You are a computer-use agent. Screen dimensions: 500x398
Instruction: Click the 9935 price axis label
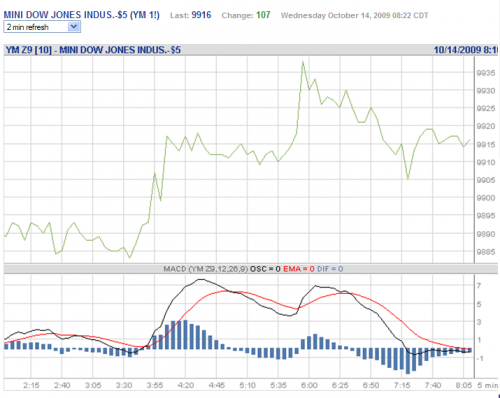(486, 73)
